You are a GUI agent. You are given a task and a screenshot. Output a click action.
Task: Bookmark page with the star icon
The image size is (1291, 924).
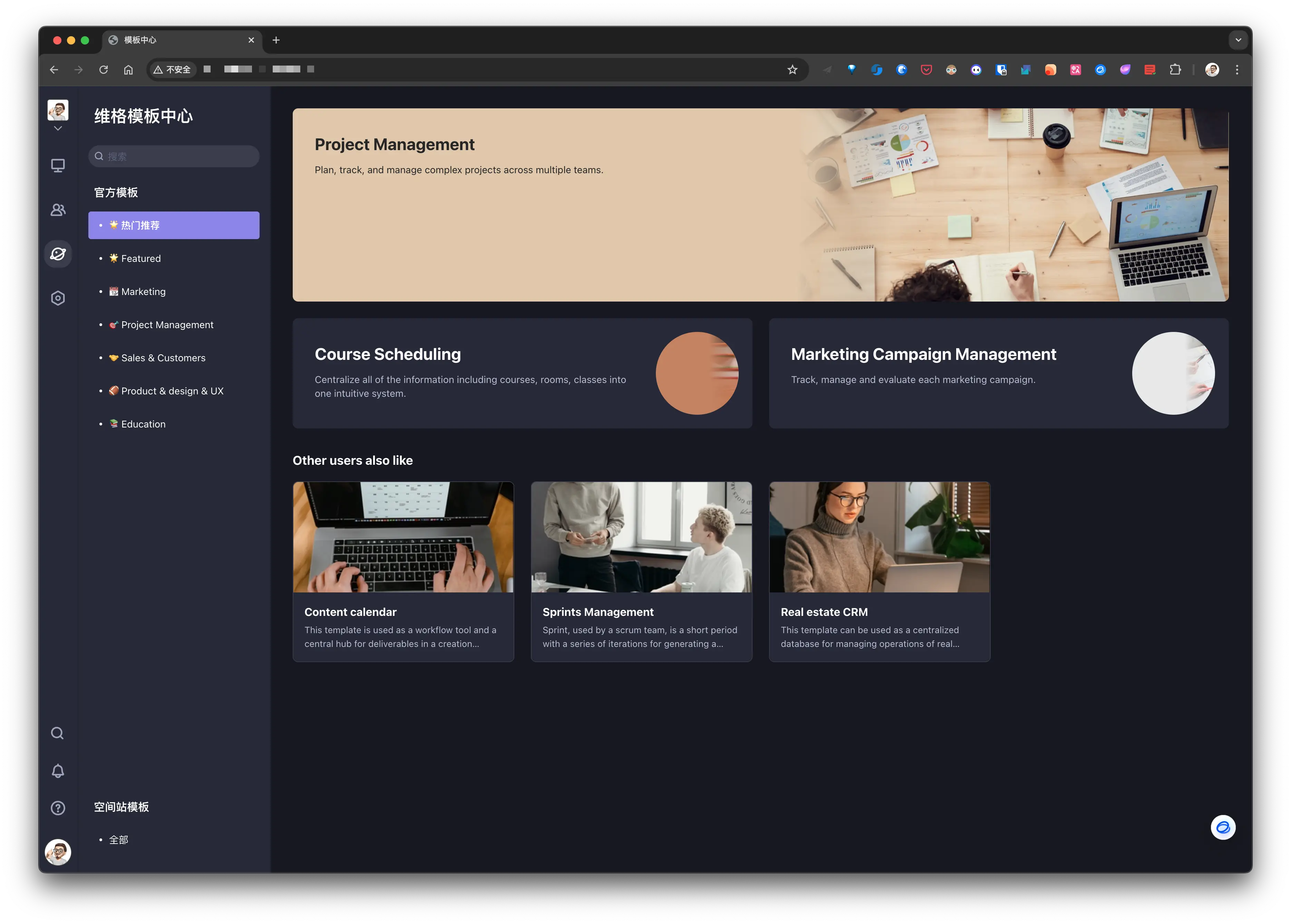(792, 69)
